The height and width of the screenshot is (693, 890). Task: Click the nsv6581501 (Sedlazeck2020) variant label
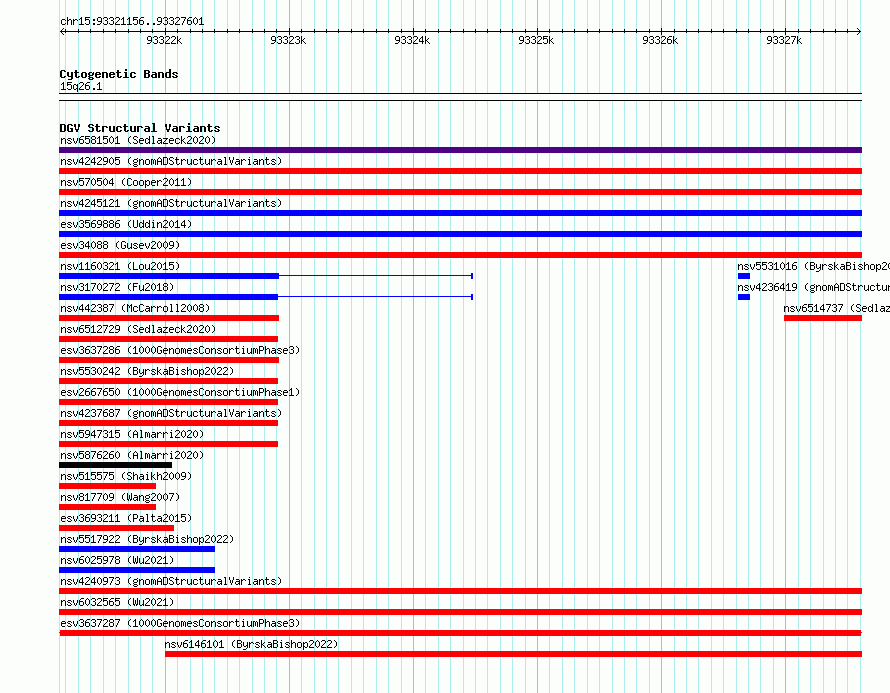pyautogui.click(x=138, y=140)
